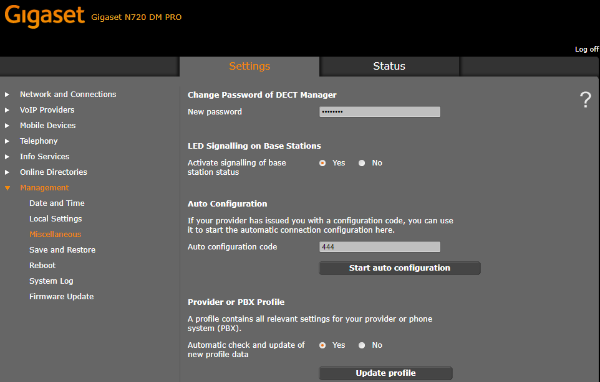Open Mobile Devices menu
Screen dimensions: 600x382
(48, 126)
